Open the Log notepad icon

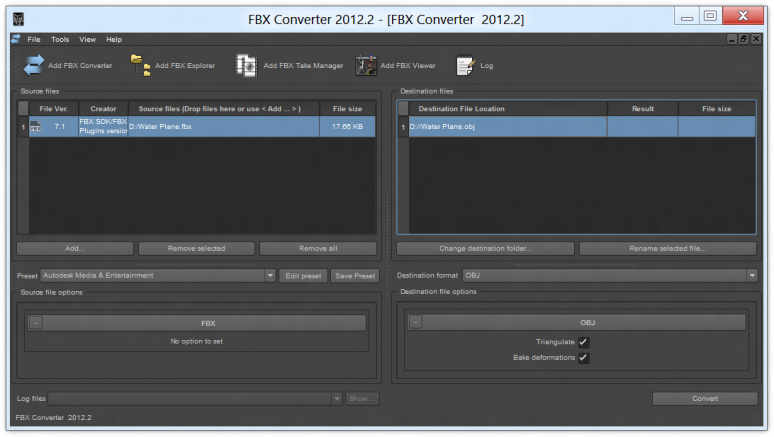(x=464, y=65)
